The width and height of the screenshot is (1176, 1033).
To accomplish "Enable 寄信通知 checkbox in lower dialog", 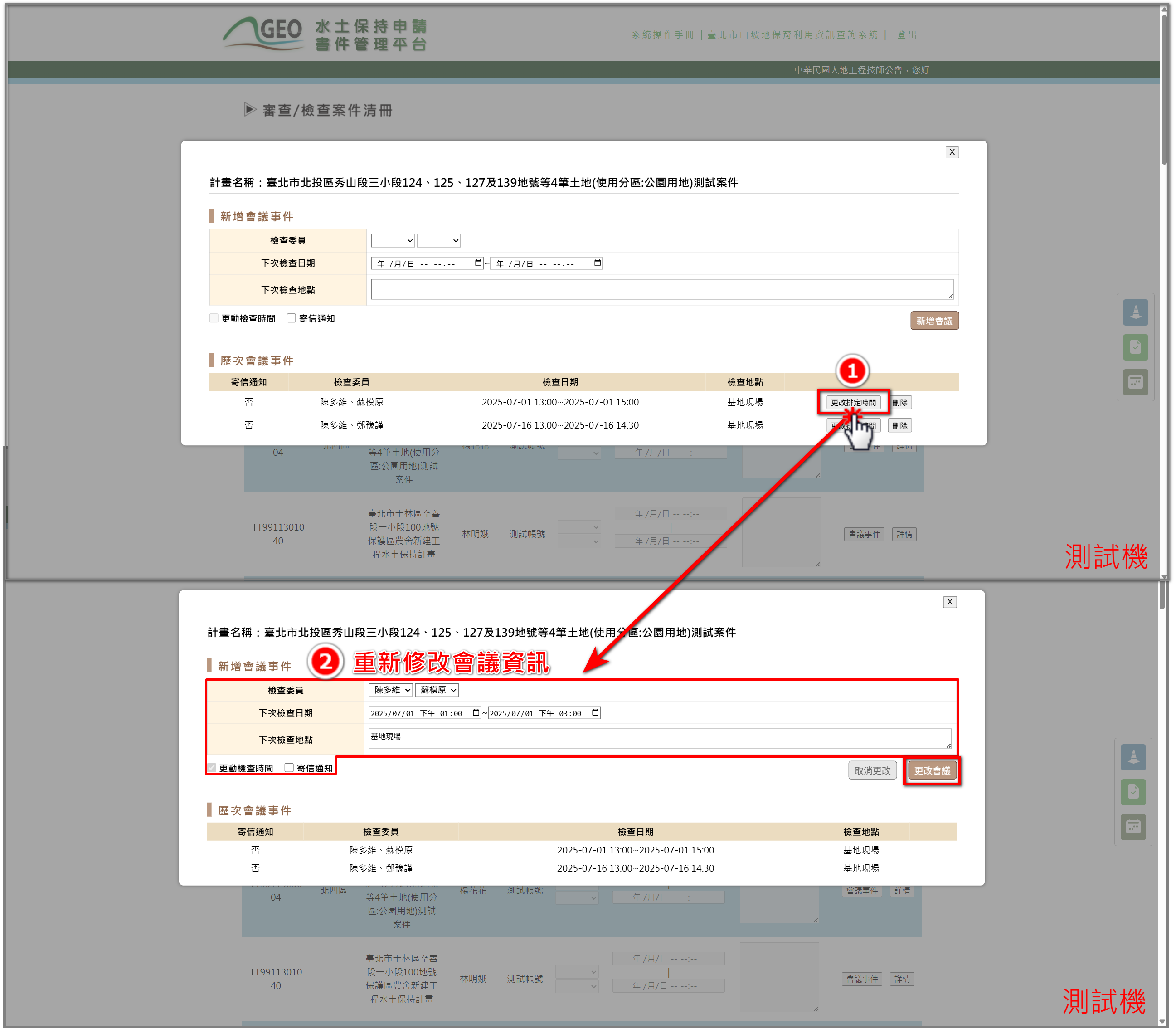I will point(289,768).
